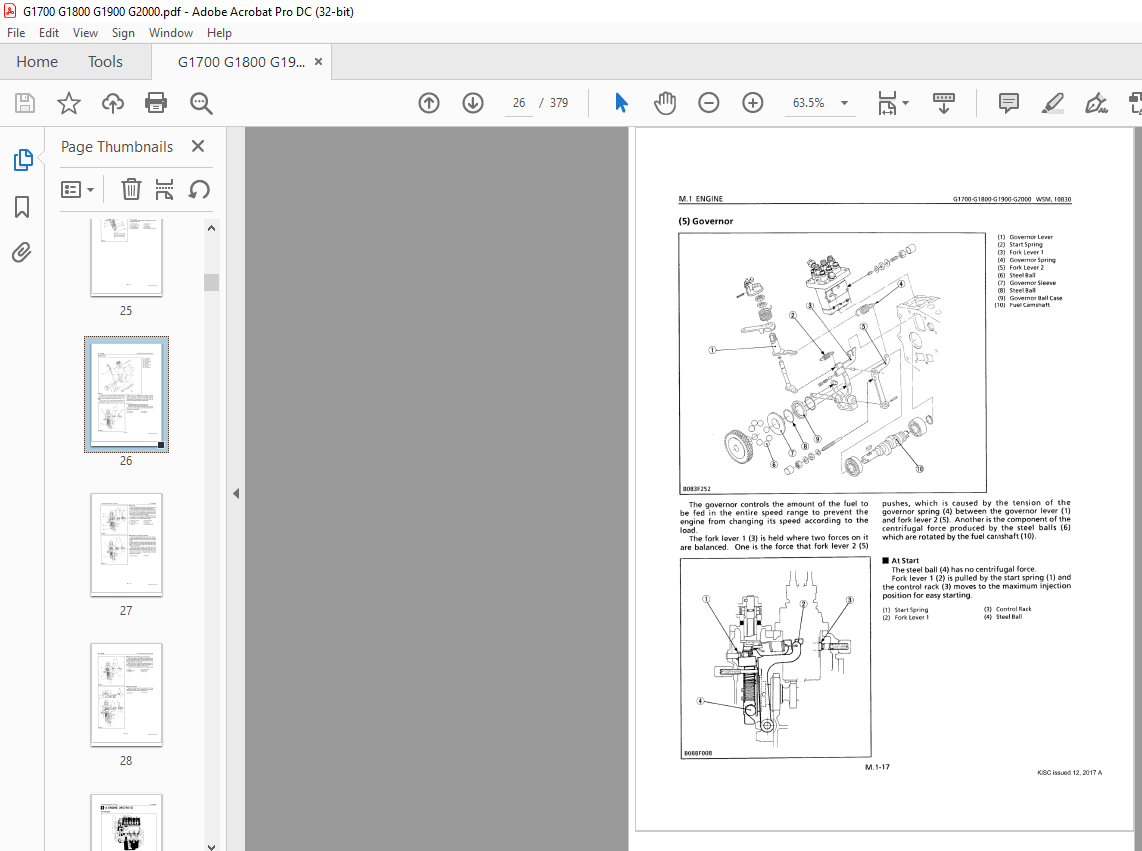The image size is (1142, 851).
Task: Open Find text magnifier icon
Action: pos(201,103)
